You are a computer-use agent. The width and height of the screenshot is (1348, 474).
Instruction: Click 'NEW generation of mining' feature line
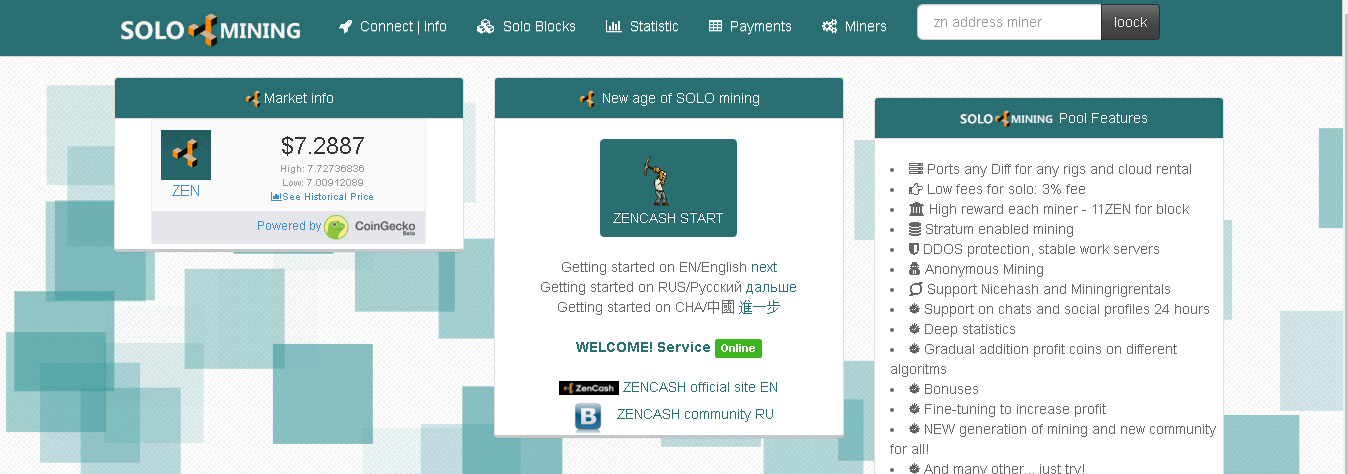(1053, 439)
